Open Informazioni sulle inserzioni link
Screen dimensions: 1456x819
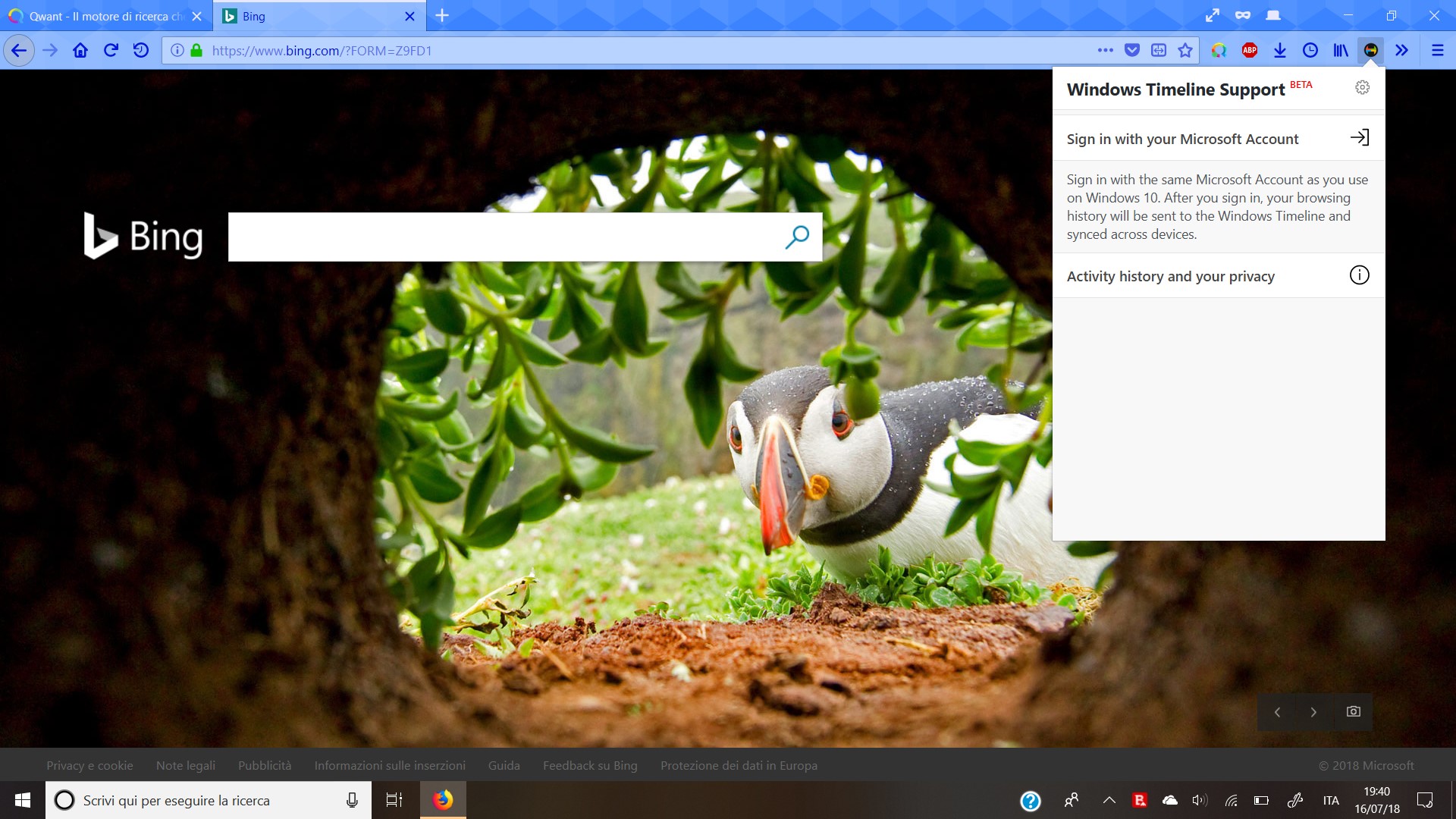(x=390, y=766)
